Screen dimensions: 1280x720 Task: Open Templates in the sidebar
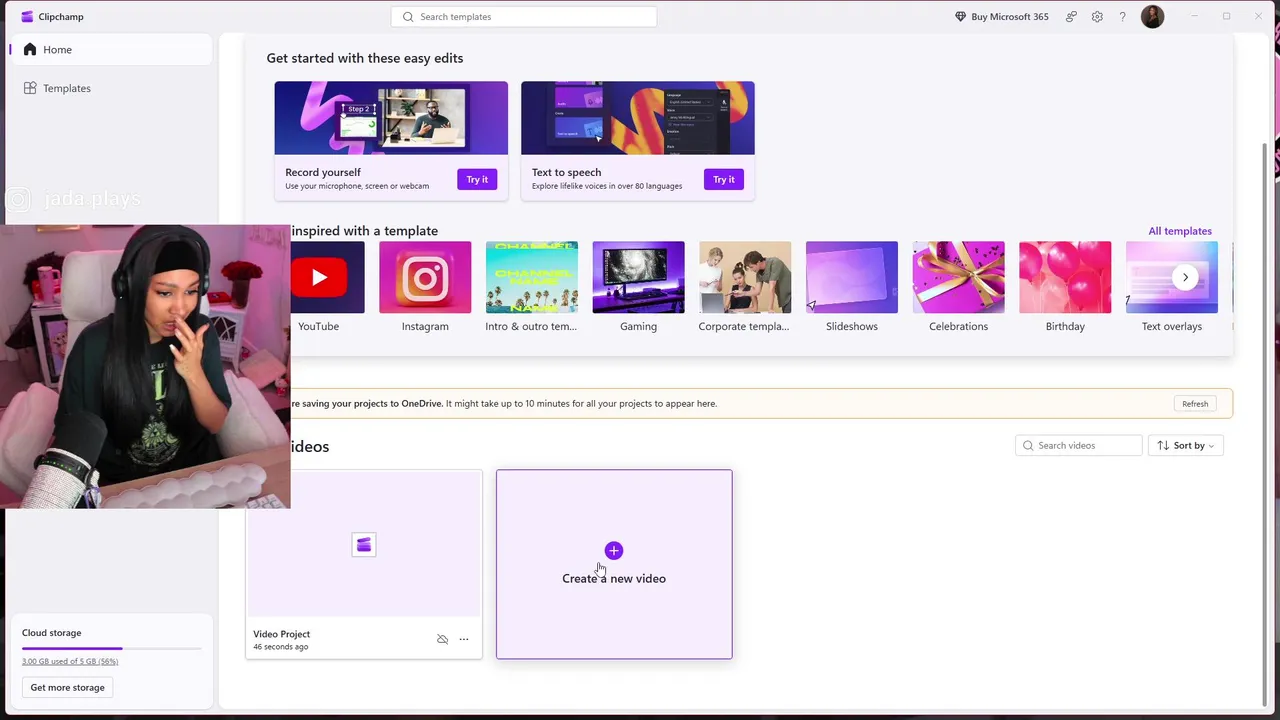pyautogui.click(x=110, y=88)
